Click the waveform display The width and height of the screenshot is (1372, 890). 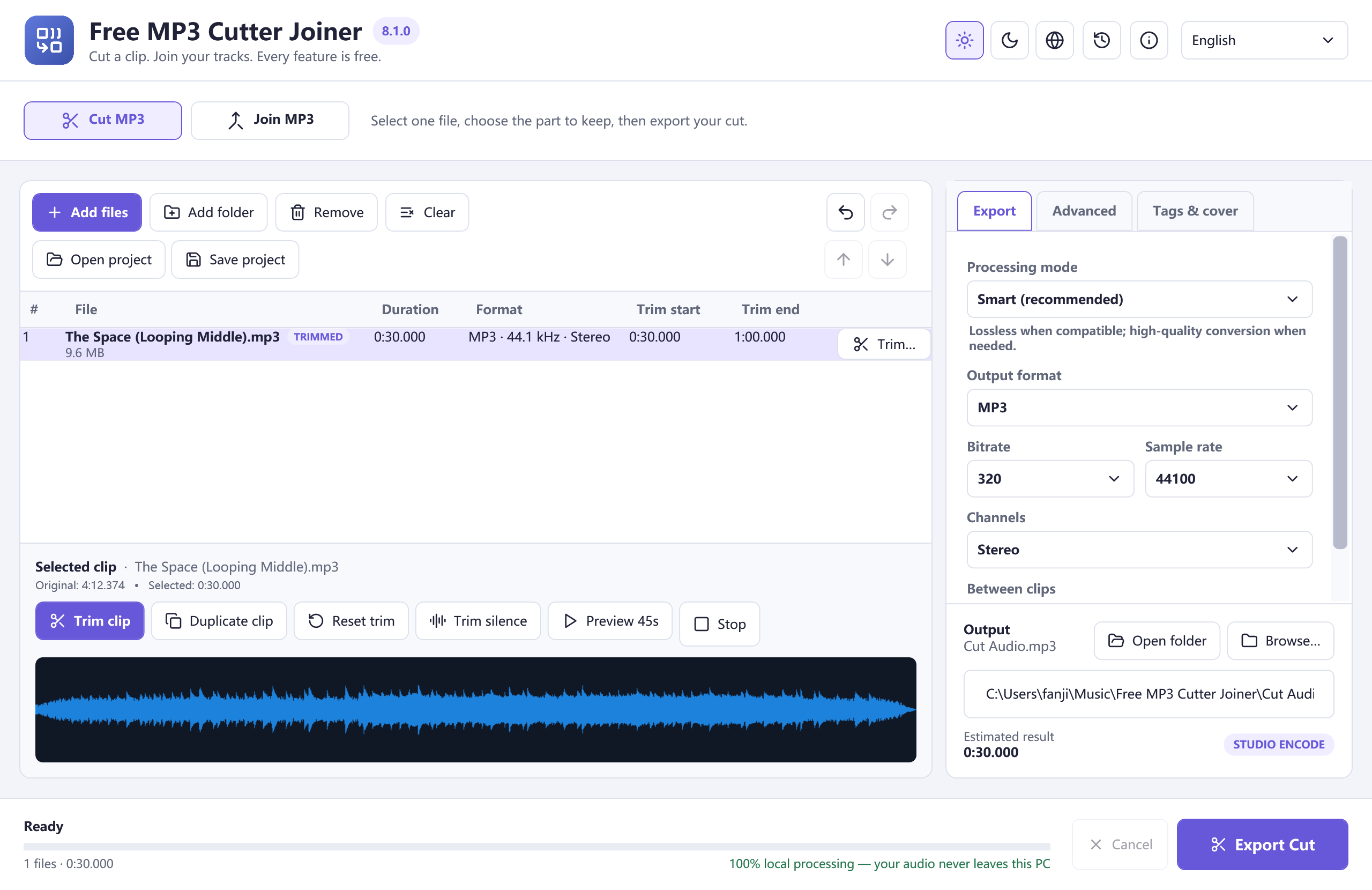click(475, 710)
